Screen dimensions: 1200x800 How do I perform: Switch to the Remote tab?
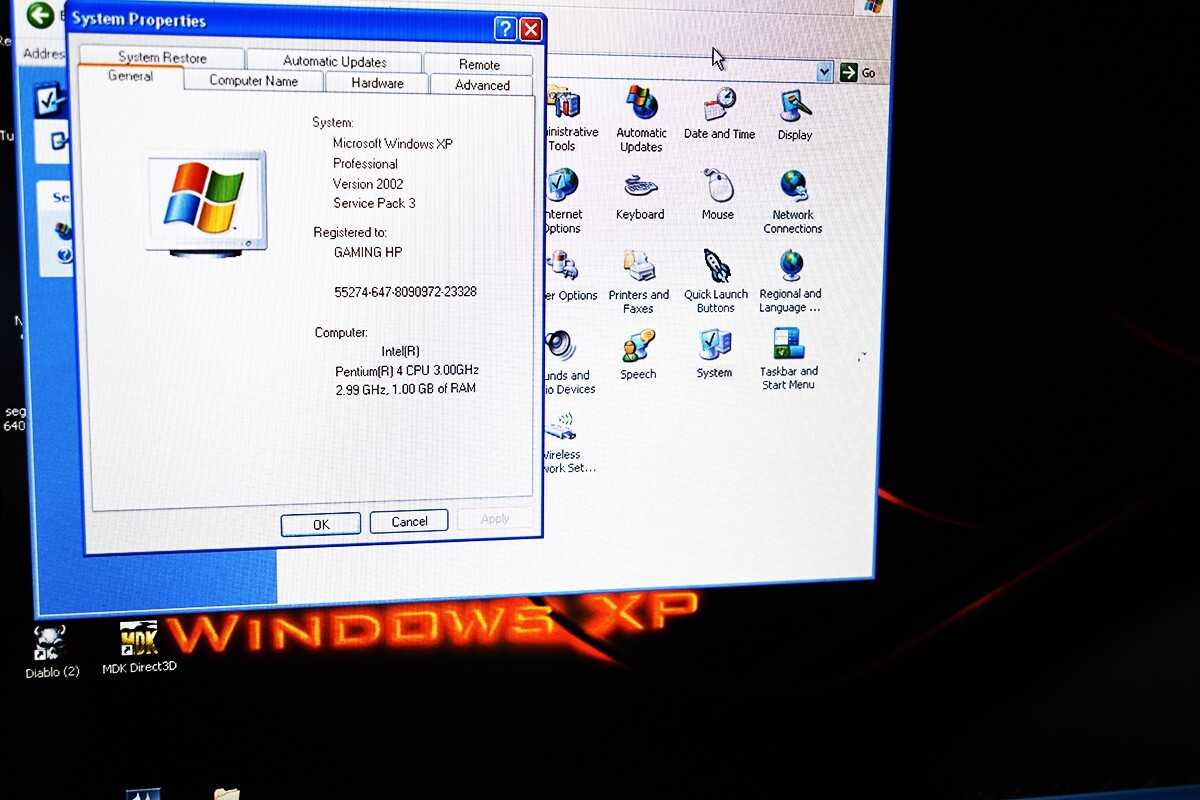pyautogui.click(x=479, y=64)
